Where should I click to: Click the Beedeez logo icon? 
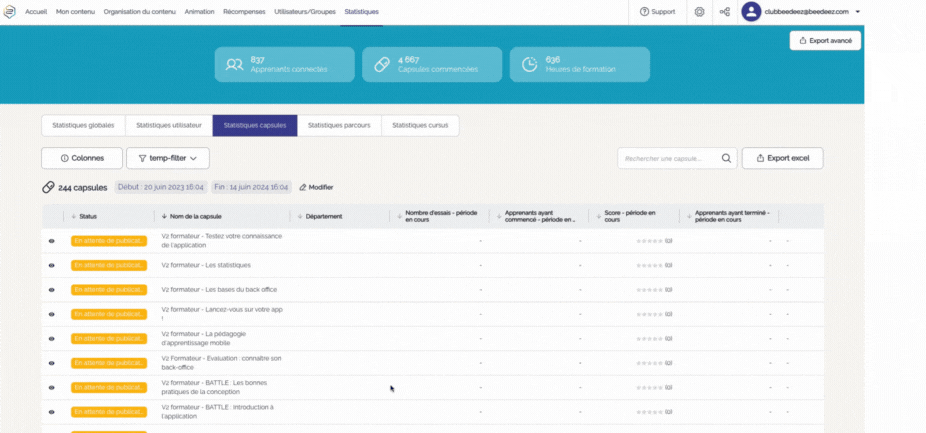10,11
